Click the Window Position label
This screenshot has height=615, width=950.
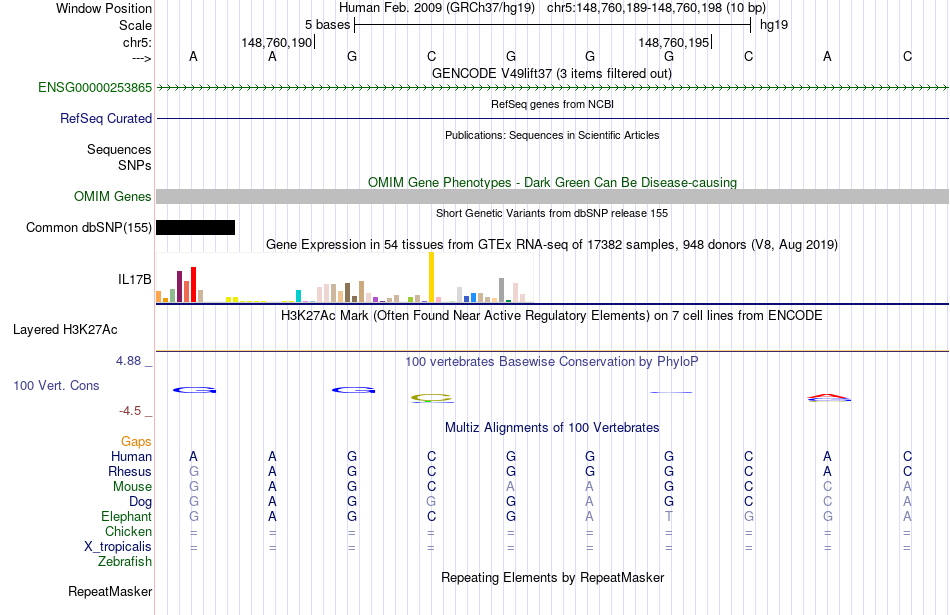point(104,8)
